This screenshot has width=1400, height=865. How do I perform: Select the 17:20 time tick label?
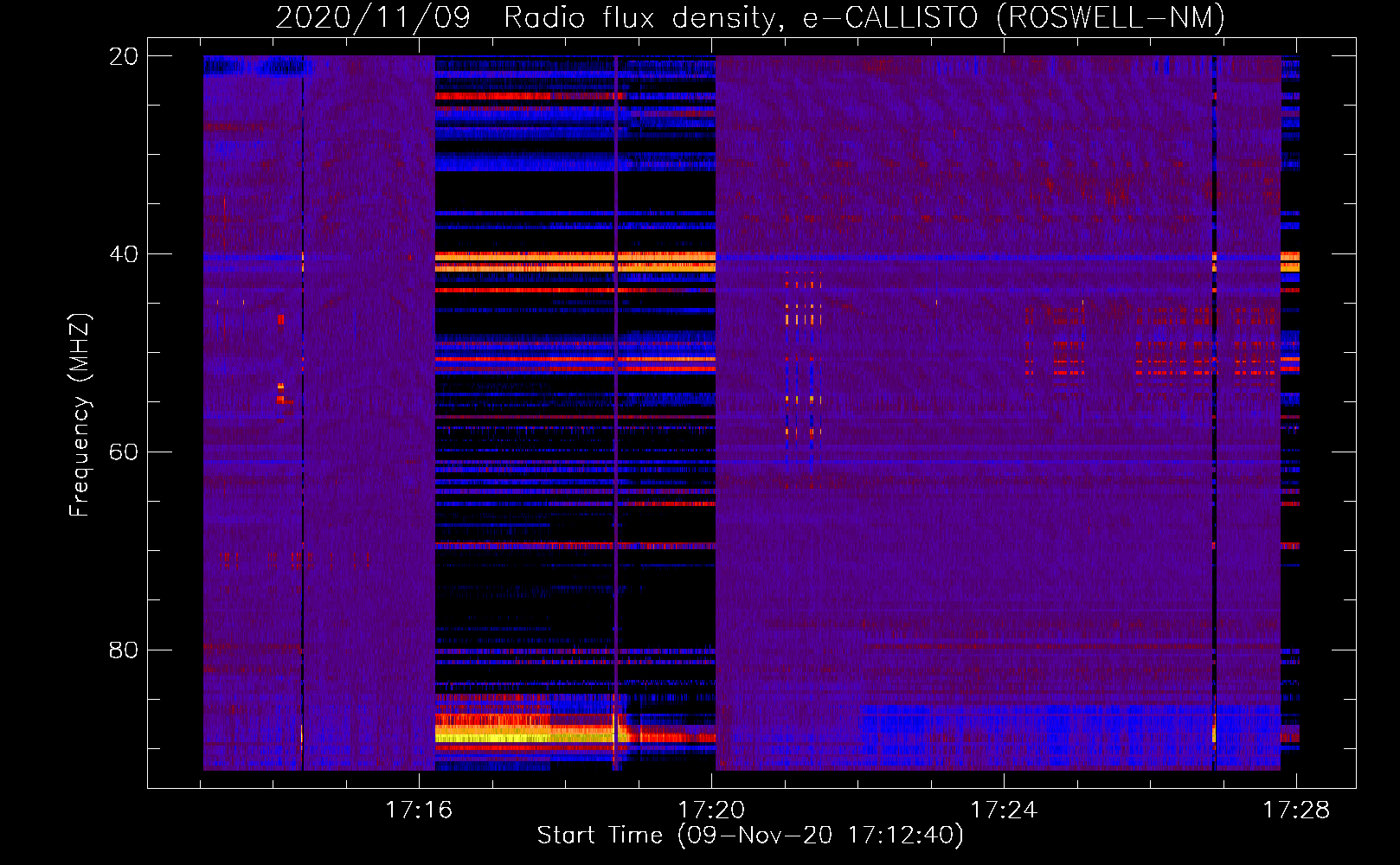coord(711,811)
